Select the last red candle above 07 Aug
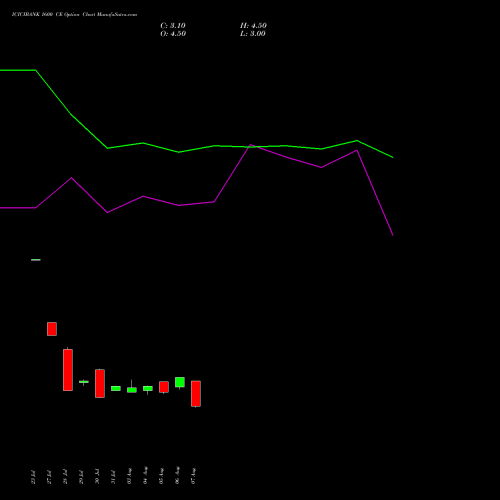The width and height of the screenshot is (500, 500). pyautogui.click(x=196, y=394)
